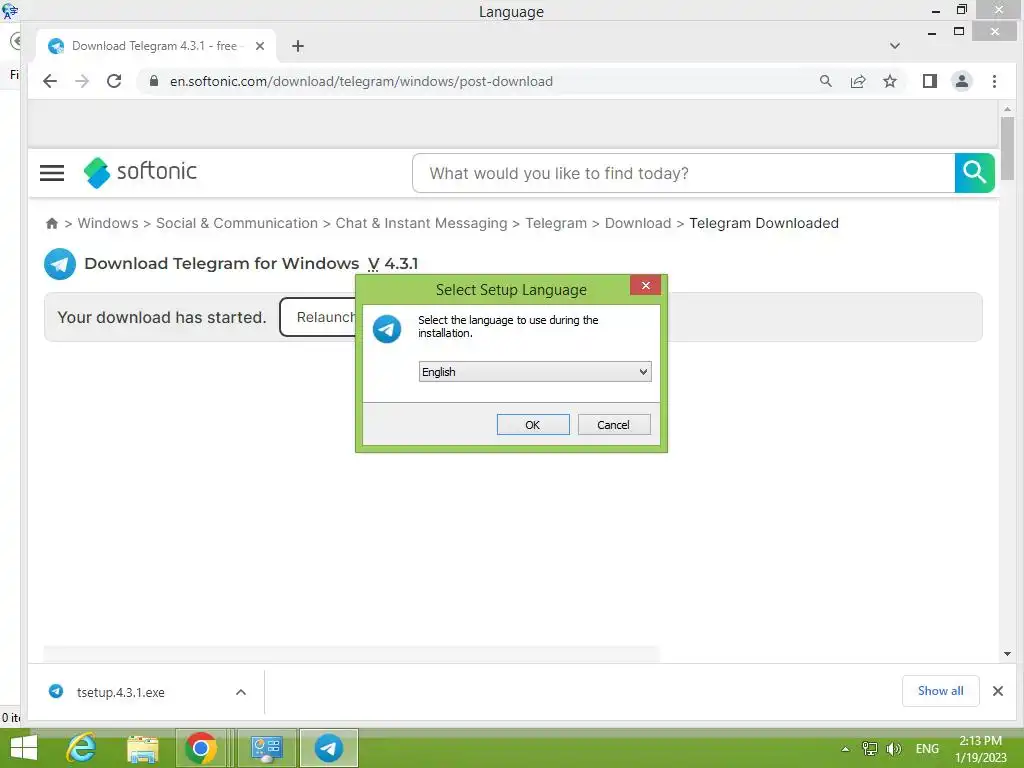Open the English language dropdown
Image resolution: width=1024 pixels, height=768 pixels.
[x=535, y=372]
